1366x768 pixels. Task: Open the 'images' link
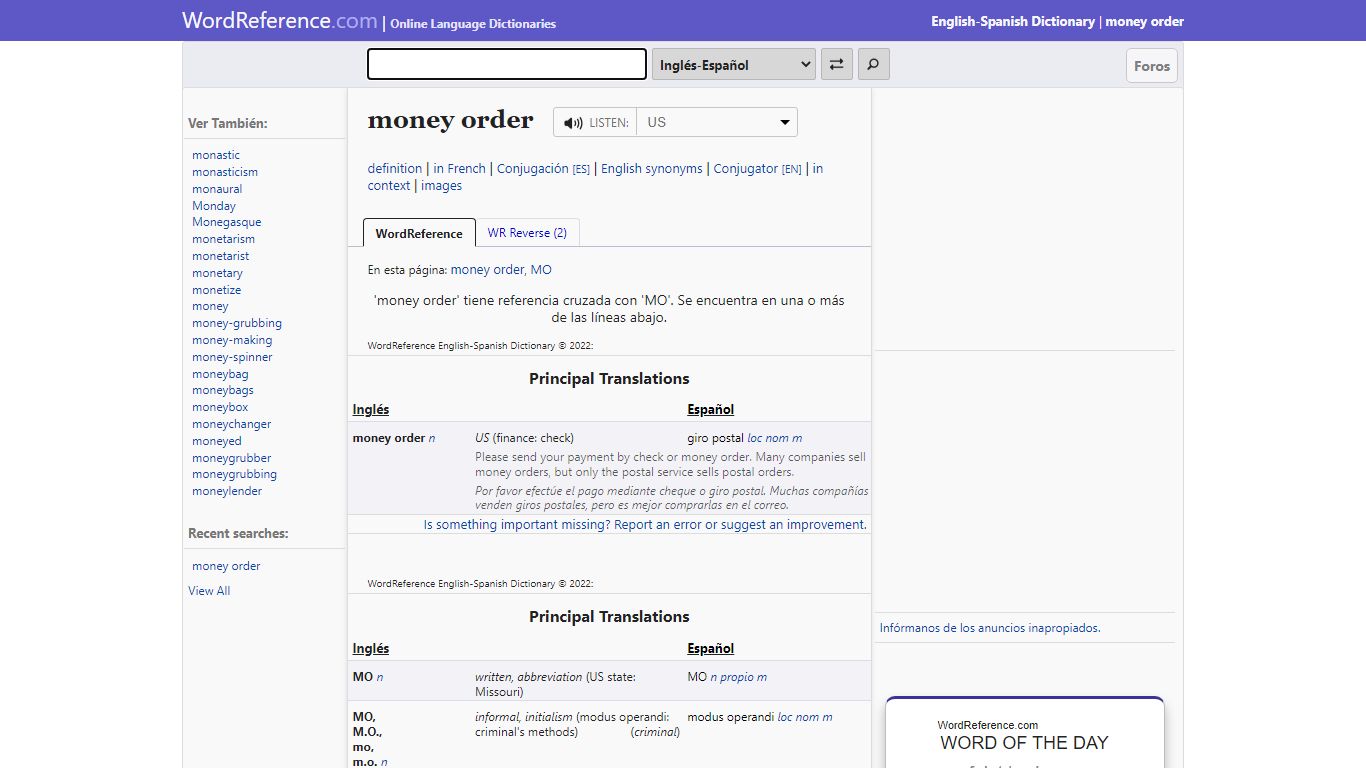pyautogui.click(x=441, y=186)
